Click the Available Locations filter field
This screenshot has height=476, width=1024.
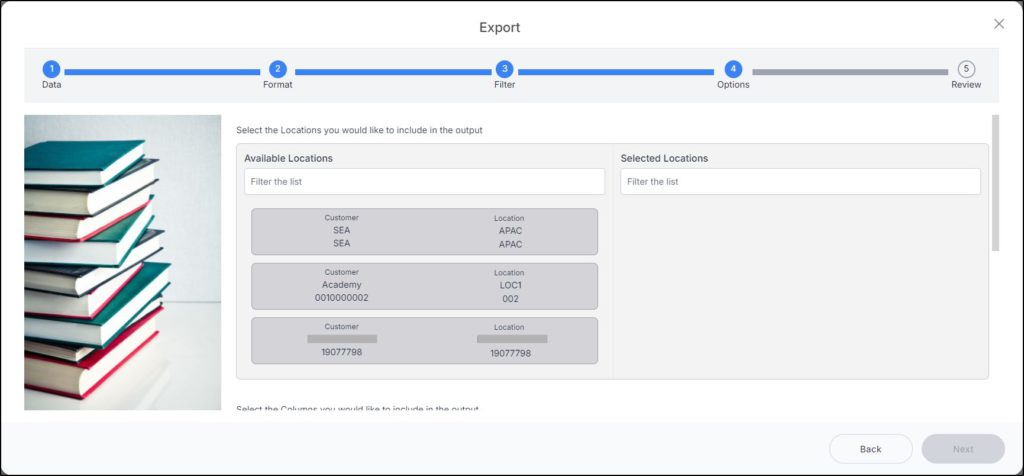(424, 181)
